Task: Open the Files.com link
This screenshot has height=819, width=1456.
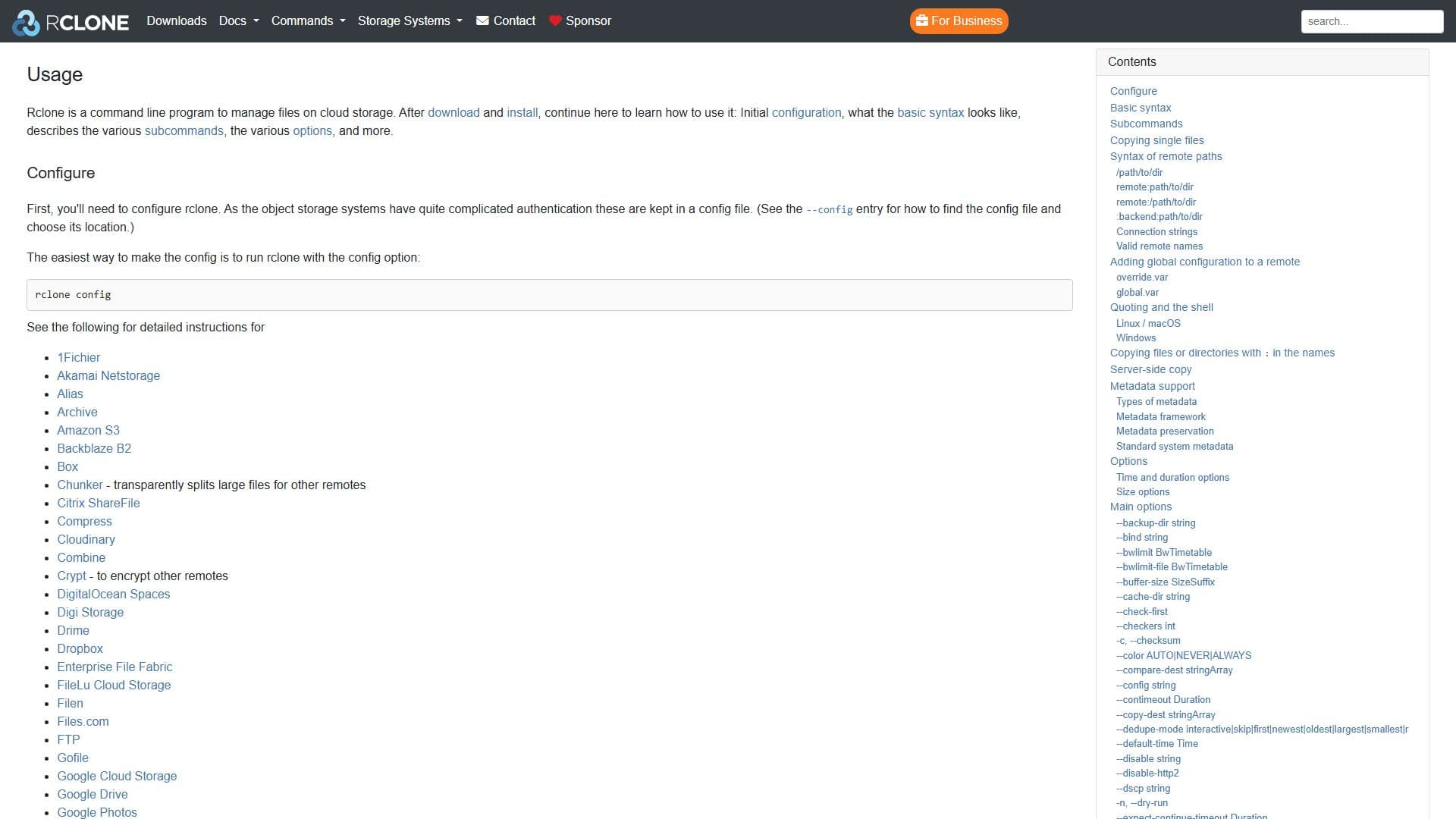Action: coord(83,721)
